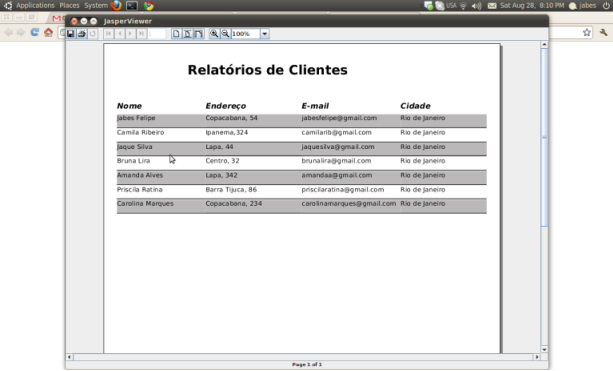Set view to actual size
The height and width of the screenshot is (371, 613).
[176, 34]
